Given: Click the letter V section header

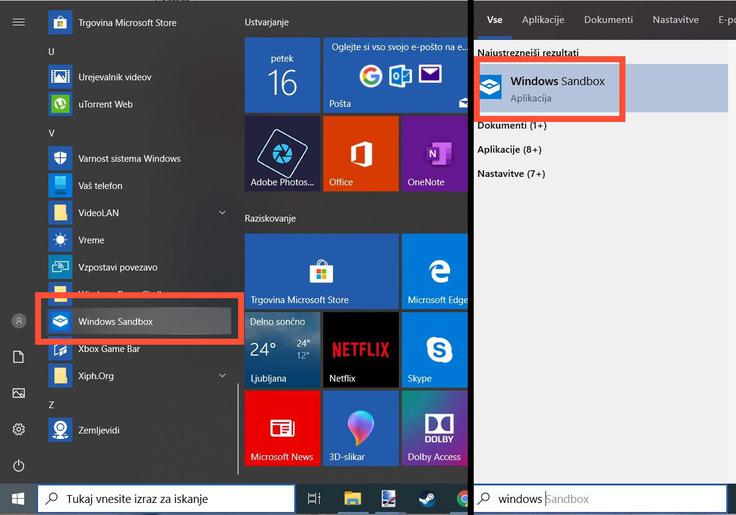Looking at the screenshot, I should (x=51, y=133).
